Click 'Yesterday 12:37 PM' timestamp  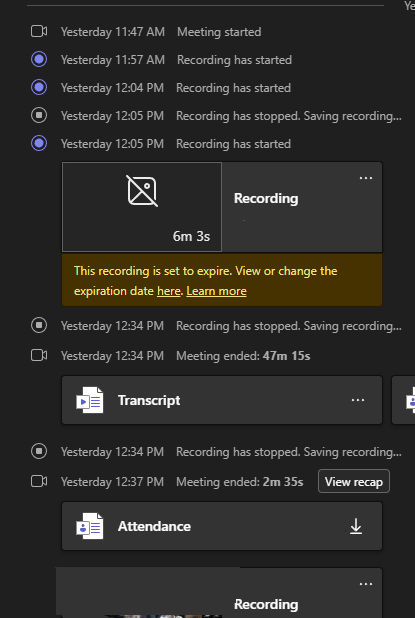pos(112,482)
